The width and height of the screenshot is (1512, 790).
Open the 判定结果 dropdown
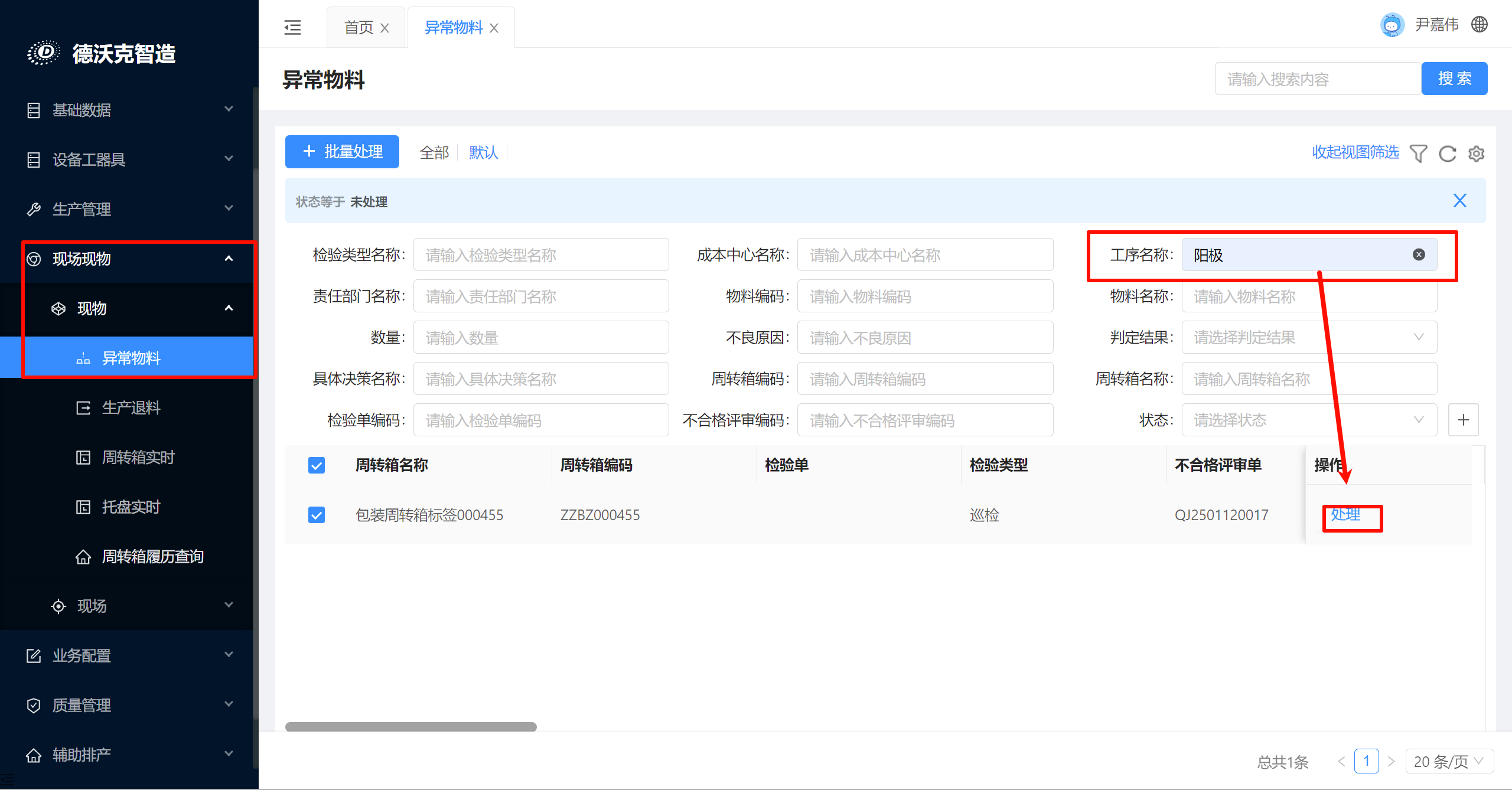[x=1309, y=337]
